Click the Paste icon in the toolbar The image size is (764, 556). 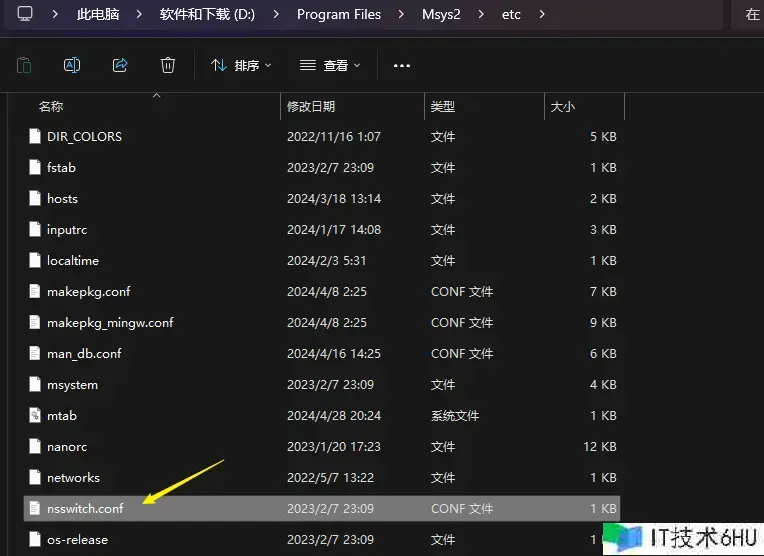click(24, 65)
